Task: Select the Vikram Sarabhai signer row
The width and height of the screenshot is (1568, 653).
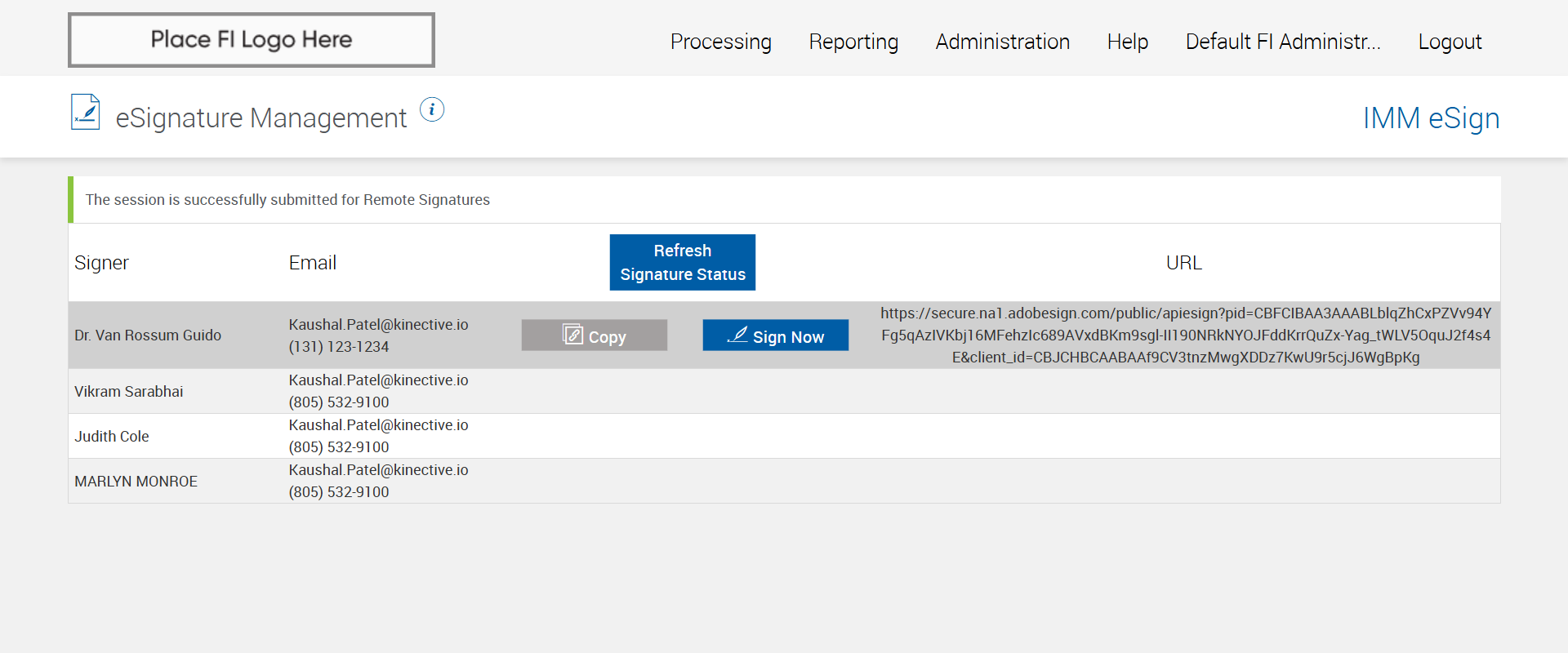Action: (x=129, y=392)
